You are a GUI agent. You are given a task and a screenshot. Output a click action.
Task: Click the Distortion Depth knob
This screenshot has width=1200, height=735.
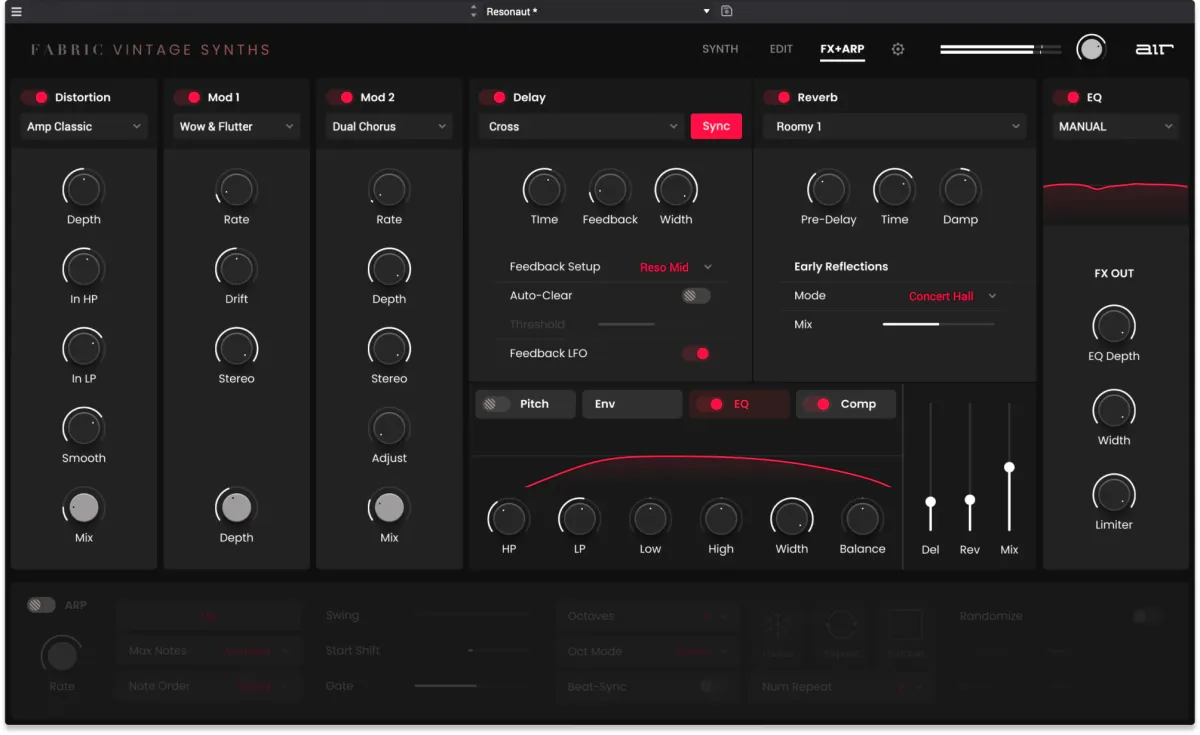coord(83,188)
